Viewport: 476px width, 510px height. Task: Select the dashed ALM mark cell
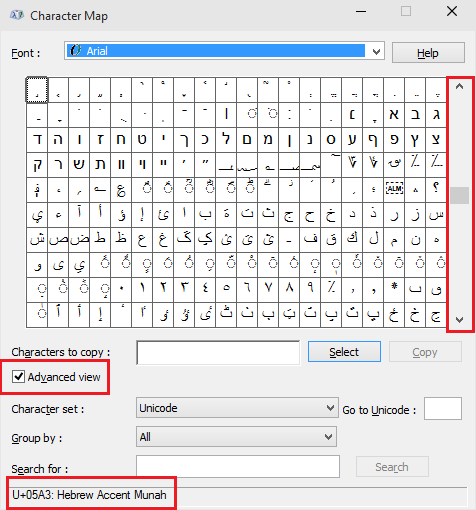(x=394, y=190)
